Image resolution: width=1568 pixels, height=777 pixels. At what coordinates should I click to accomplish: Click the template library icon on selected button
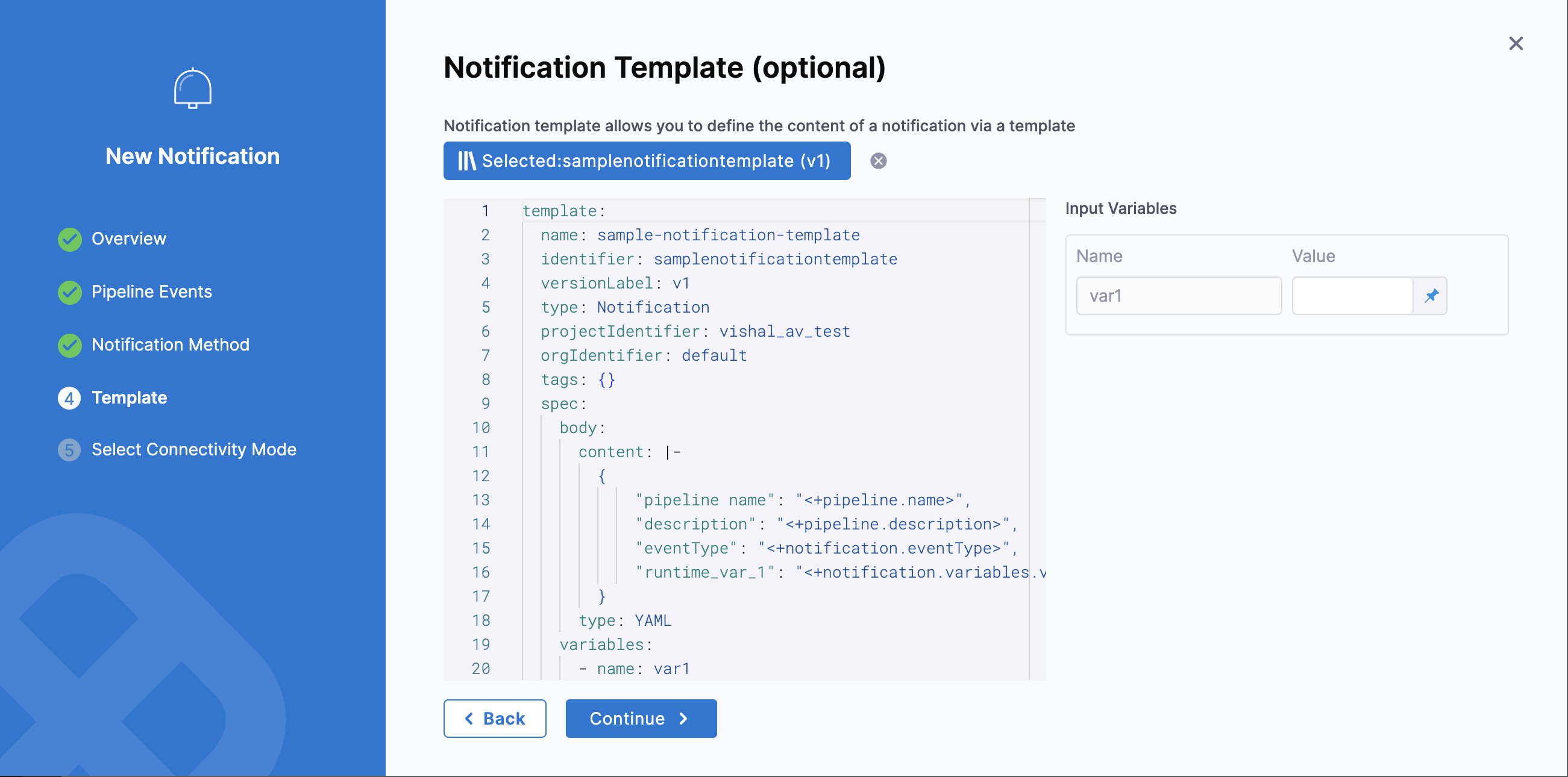(466, 161)
